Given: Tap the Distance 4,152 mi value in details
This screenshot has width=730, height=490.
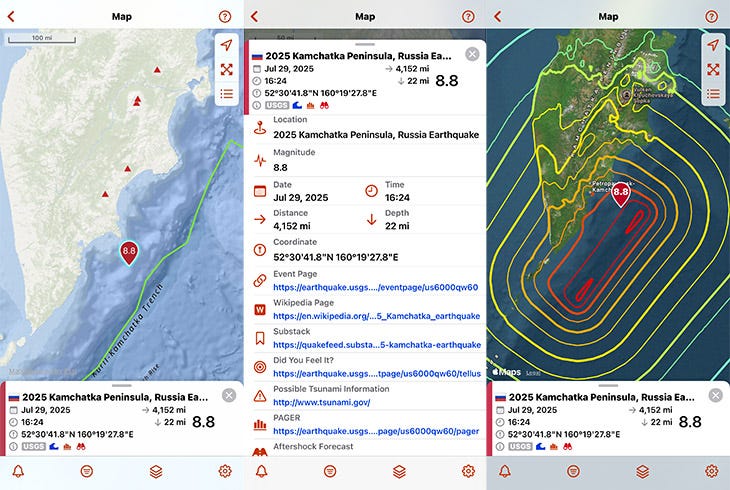Looking at the screenshot, I should [x=292, y=226].
